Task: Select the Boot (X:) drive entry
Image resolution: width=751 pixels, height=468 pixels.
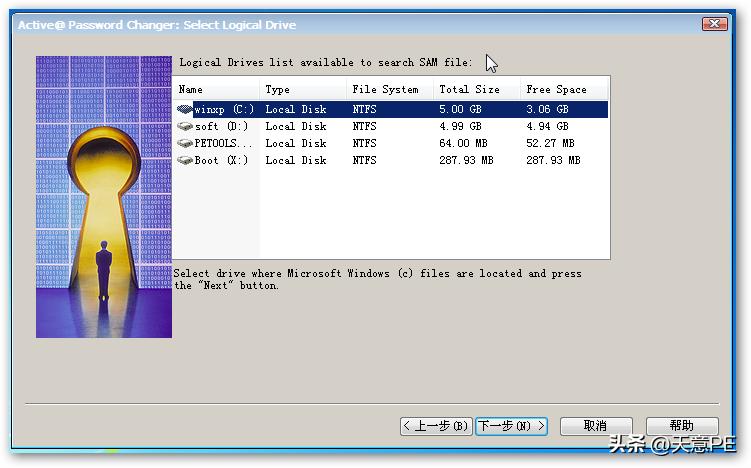Action: (x=220, y=160)
